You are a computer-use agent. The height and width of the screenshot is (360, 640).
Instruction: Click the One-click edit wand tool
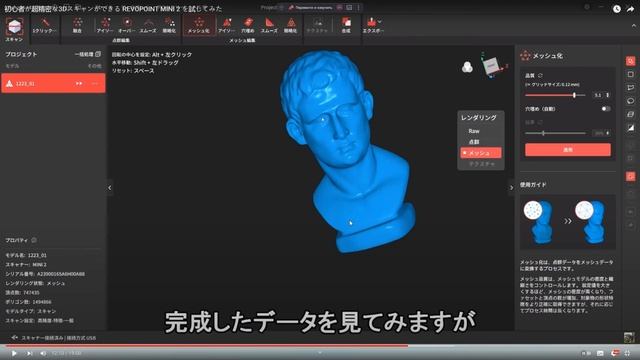[44, 25]
